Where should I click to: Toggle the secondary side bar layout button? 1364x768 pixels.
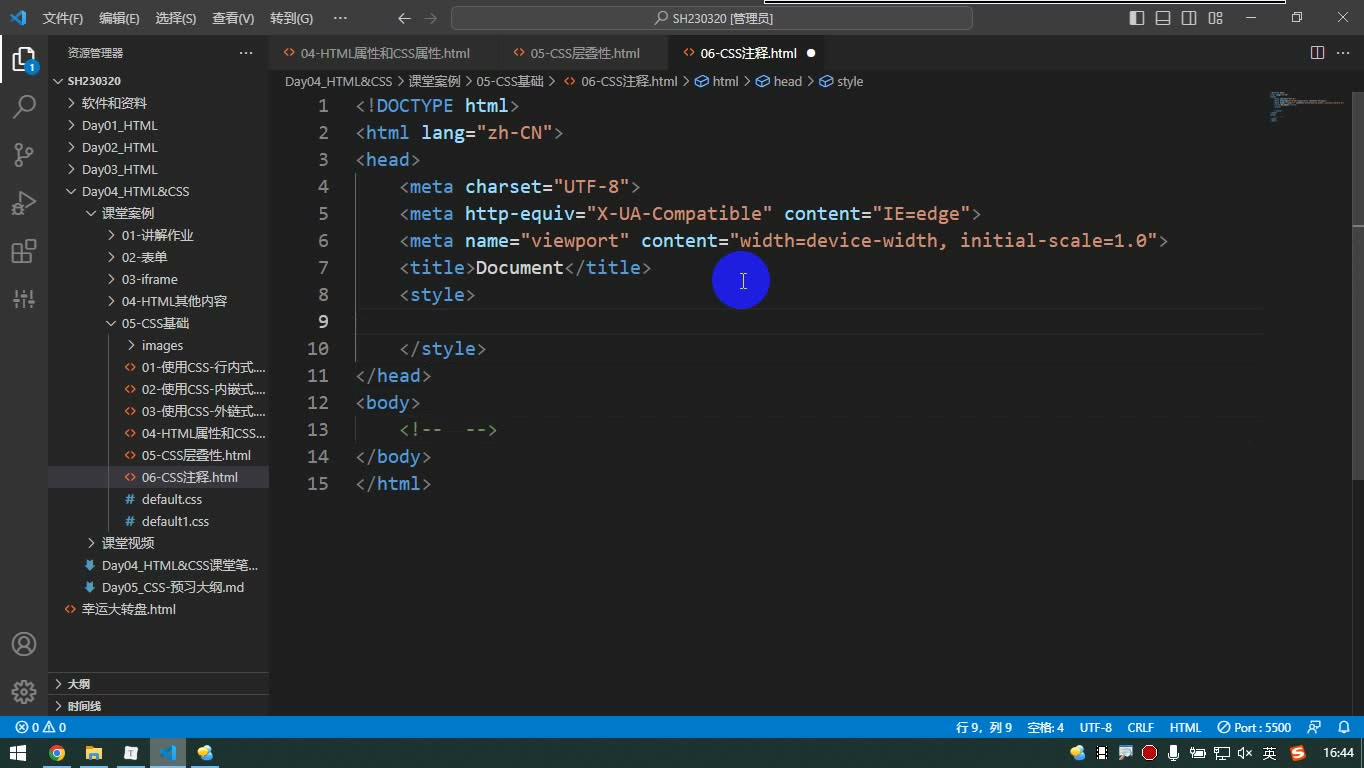[x=1189, y=18]
